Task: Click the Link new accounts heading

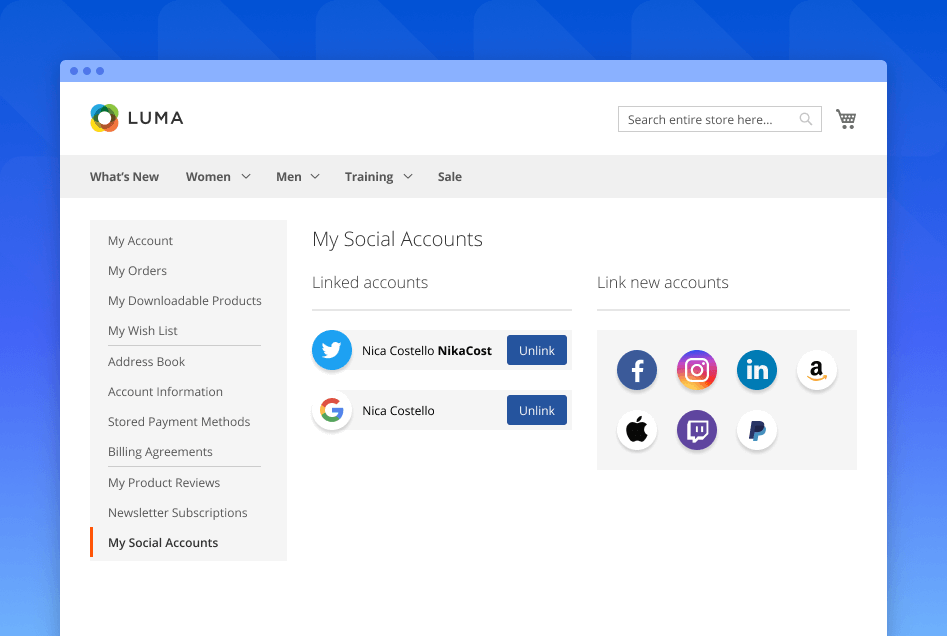Action: 663,282
